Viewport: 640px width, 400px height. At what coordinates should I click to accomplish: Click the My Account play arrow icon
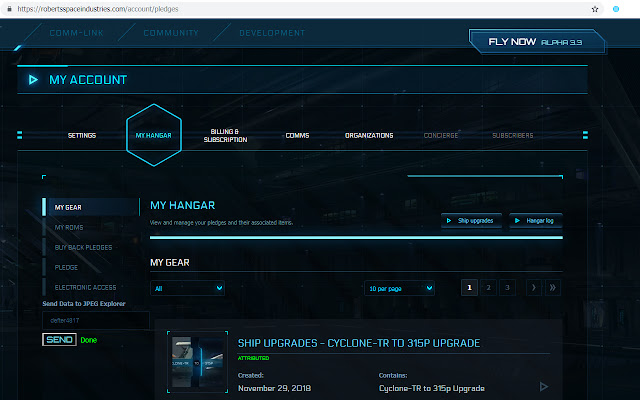click(33, 80)
